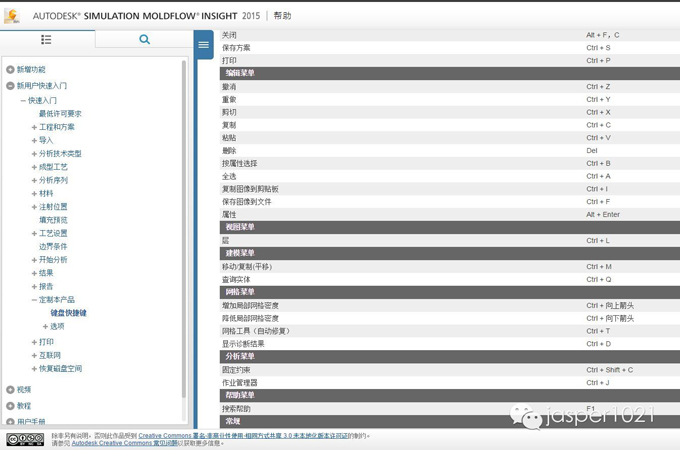Select the 结果 tree item
Viewport: 680px width, 450px height.
click(46, 273)
